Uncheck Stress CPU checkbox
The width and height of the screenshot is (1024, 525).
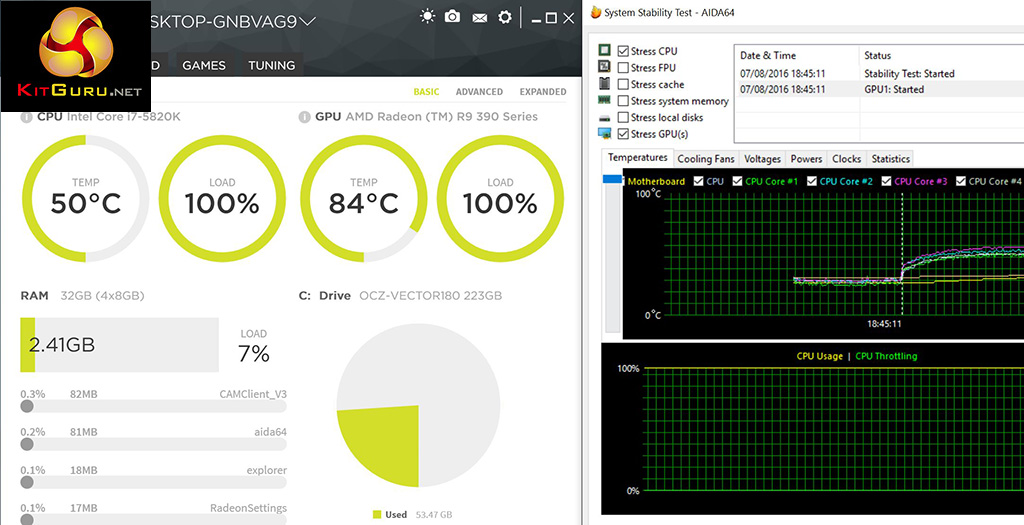click(x=623, y=51)
